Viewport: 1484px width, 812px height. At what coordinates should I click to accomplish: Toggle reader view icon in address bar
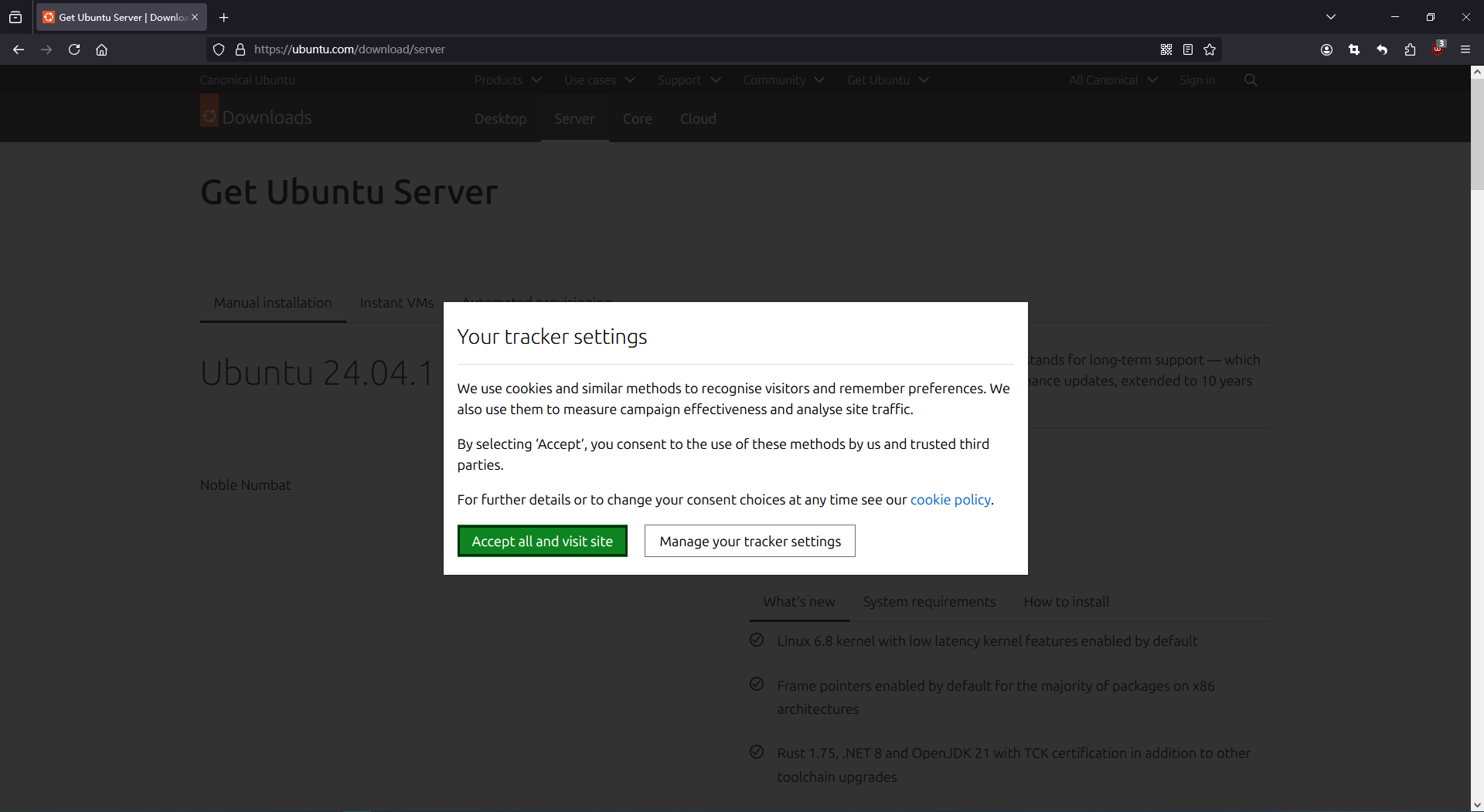(1188, 49)
